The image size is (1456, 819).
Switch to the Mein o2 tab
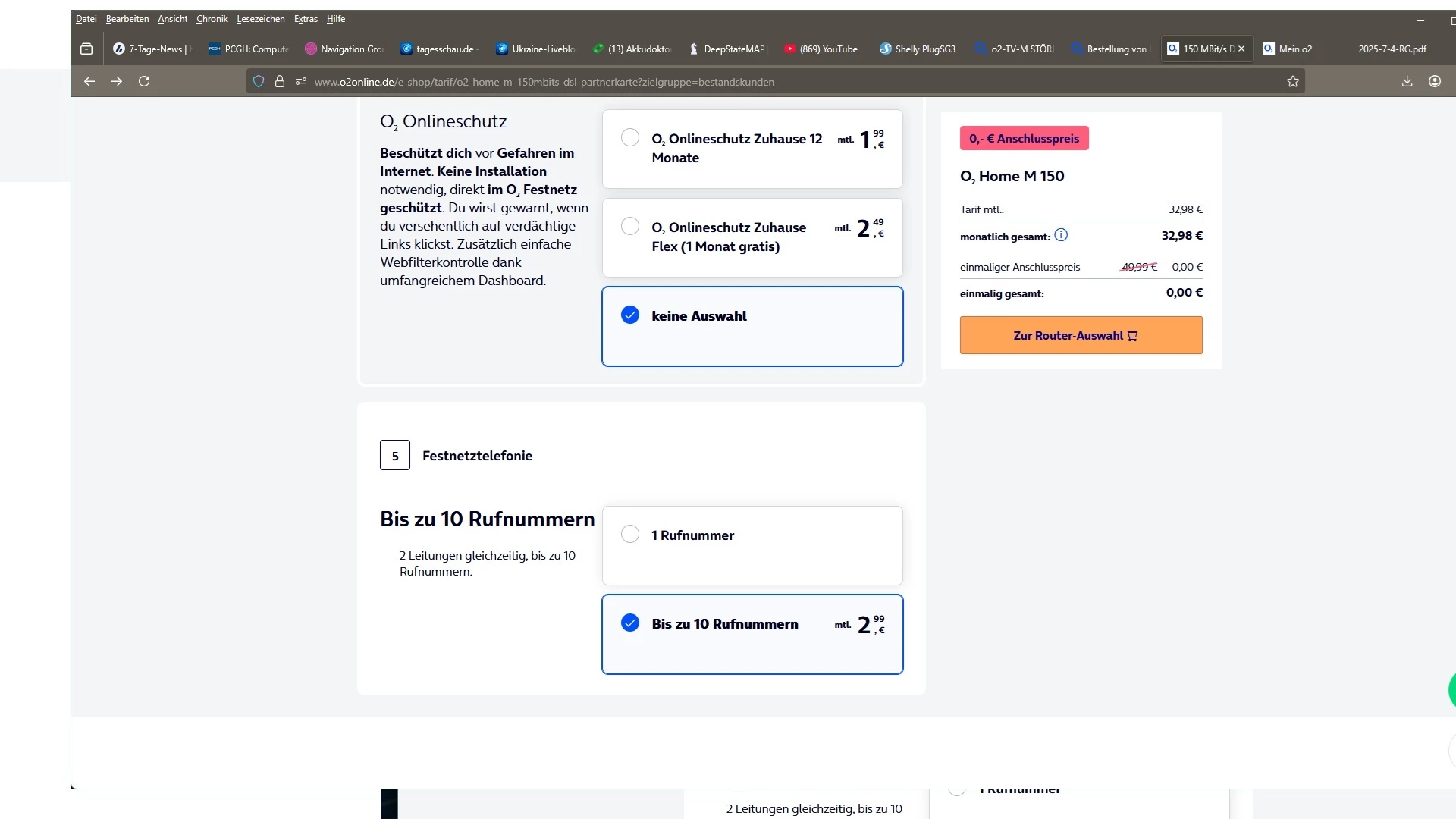1294,49
